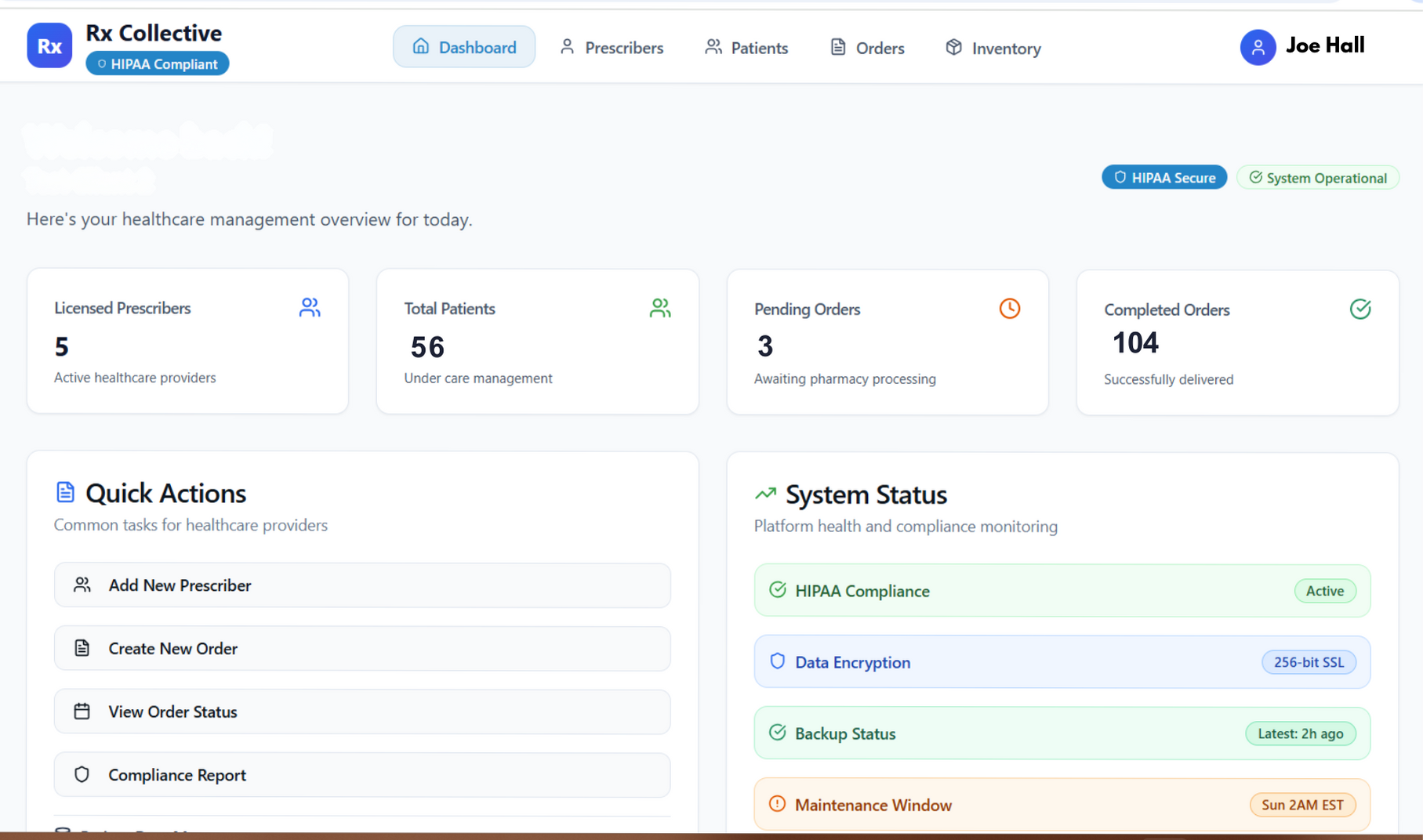Click the System Status trend icon
This screenshot has width=1423, height=840.
click(765, 494)
